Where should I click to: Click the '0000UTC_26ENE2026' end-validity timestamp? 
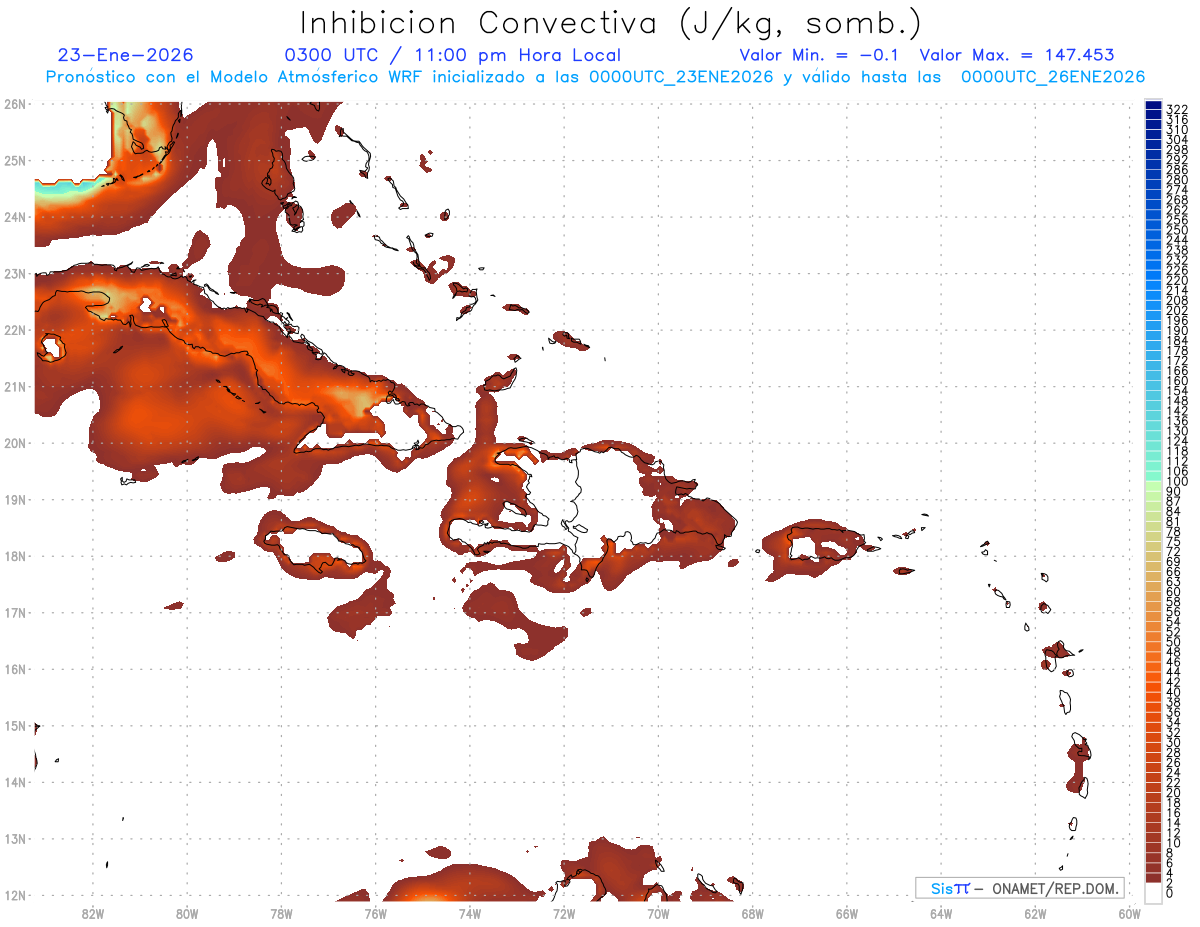coord(1053,77)
